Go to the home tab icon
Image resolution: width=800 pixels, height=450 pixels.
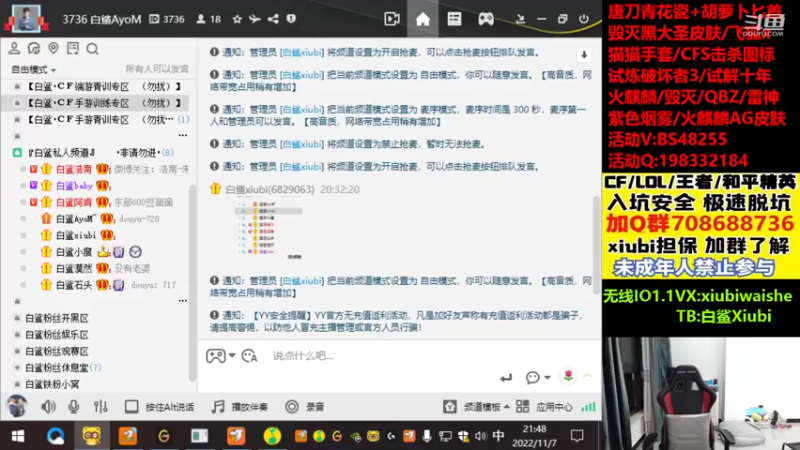tap(423, 19)
